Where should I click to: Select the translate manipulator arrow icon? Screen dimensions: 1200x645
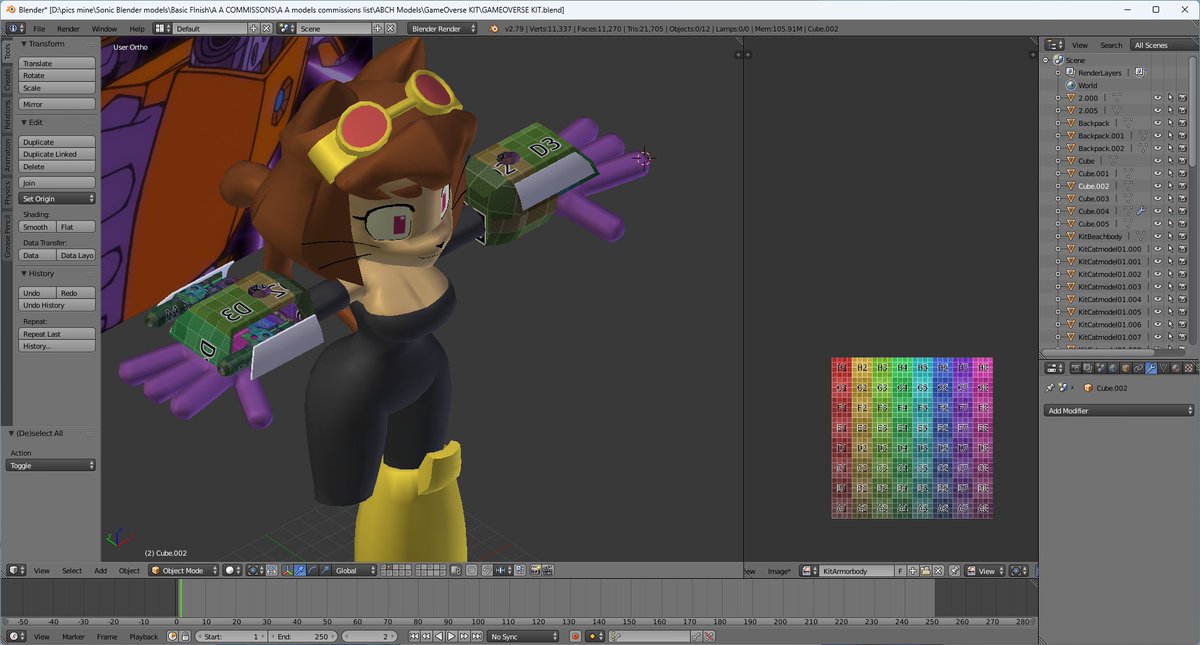(x=299, y=570)
